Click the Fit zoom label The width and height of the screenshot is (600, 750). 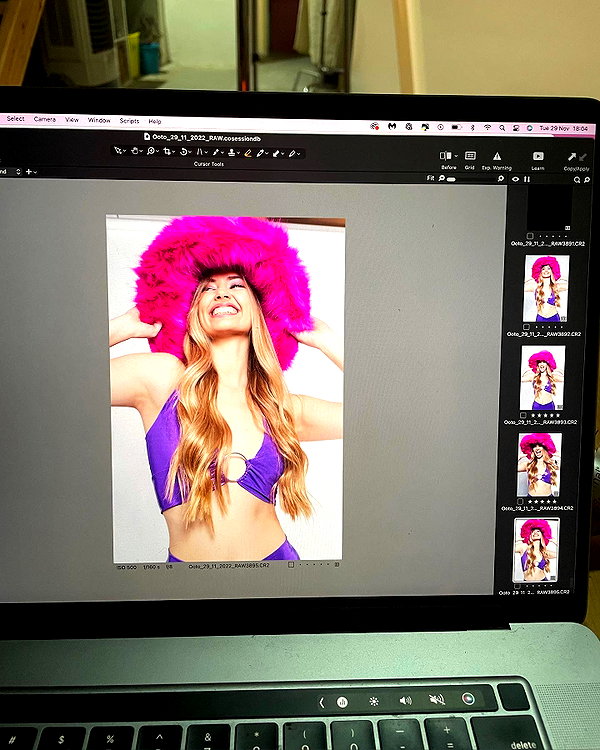430,177
